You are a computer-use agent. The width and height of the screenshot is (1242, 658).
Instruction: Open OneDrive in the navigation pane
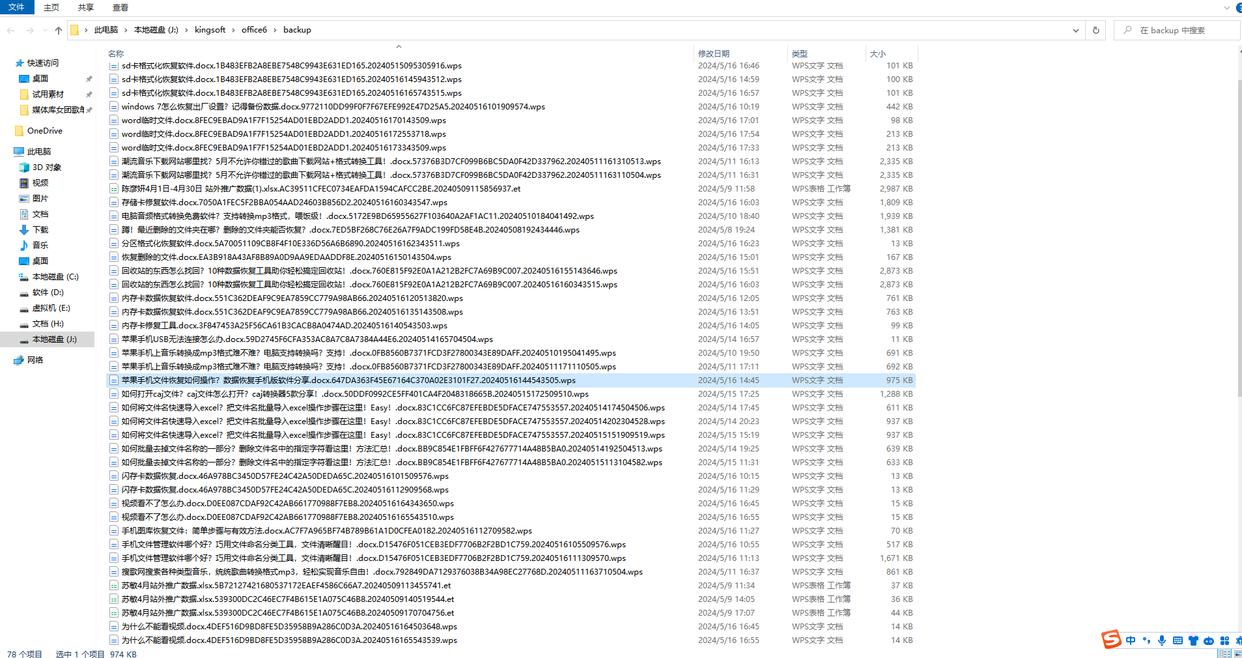pyautogui.click(x=44, y=131)
